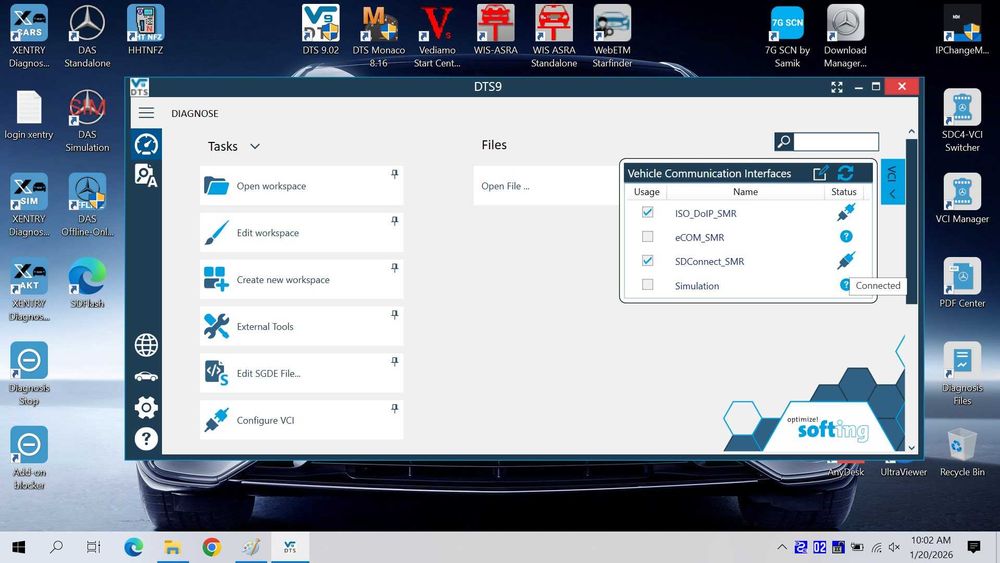Image resolution: width=1000 pixels, height=563 pixels.
Task: Click Create new workspace task
Action: click(301, 279)
